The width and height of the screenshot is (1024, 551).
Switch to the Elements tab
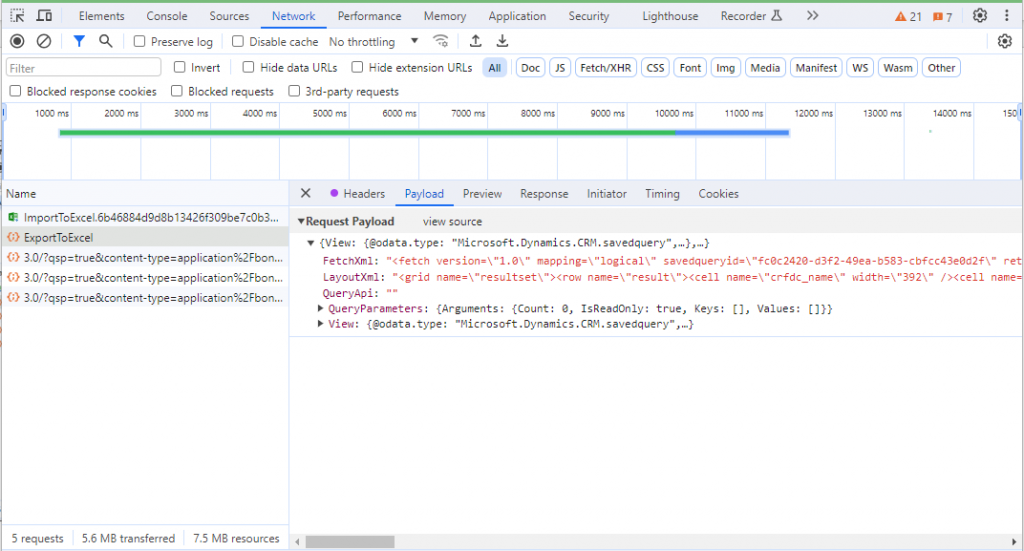101,16
